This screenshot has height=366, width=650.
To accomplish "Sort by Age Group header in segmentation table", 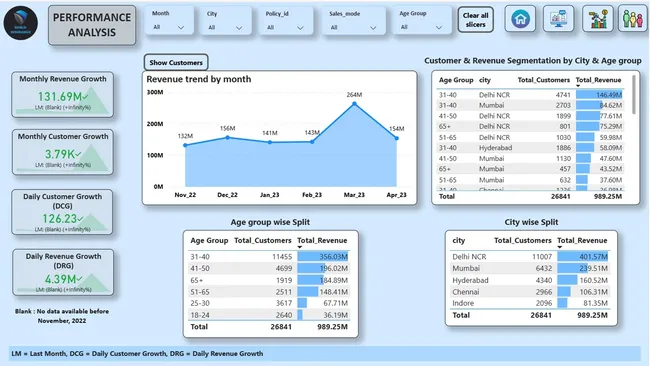I will pyautogui.click(x=456, y=80).
